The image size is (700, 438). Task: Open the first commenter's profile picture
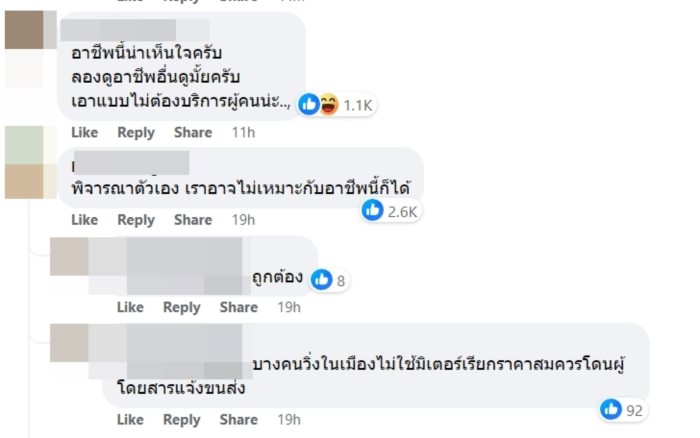tap(24, 31)
